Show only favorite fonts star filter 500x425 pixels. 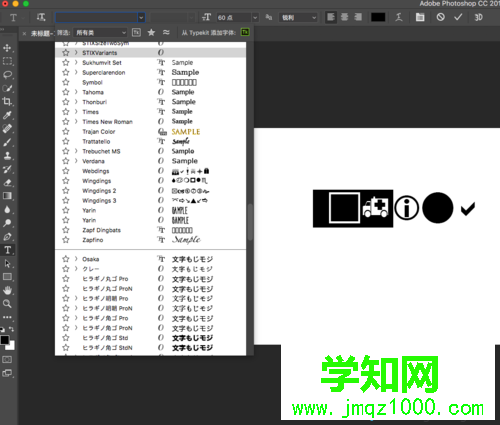click(x=151, y=32)
